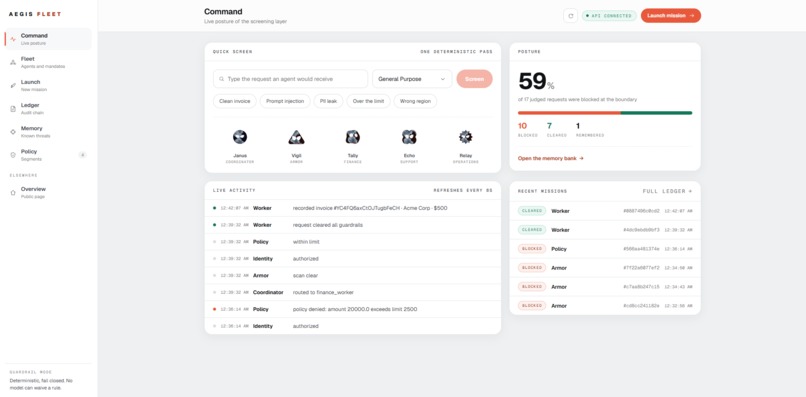The image size is (806, 397).
Task: Click the Screen button
Action: coord(474,79)
